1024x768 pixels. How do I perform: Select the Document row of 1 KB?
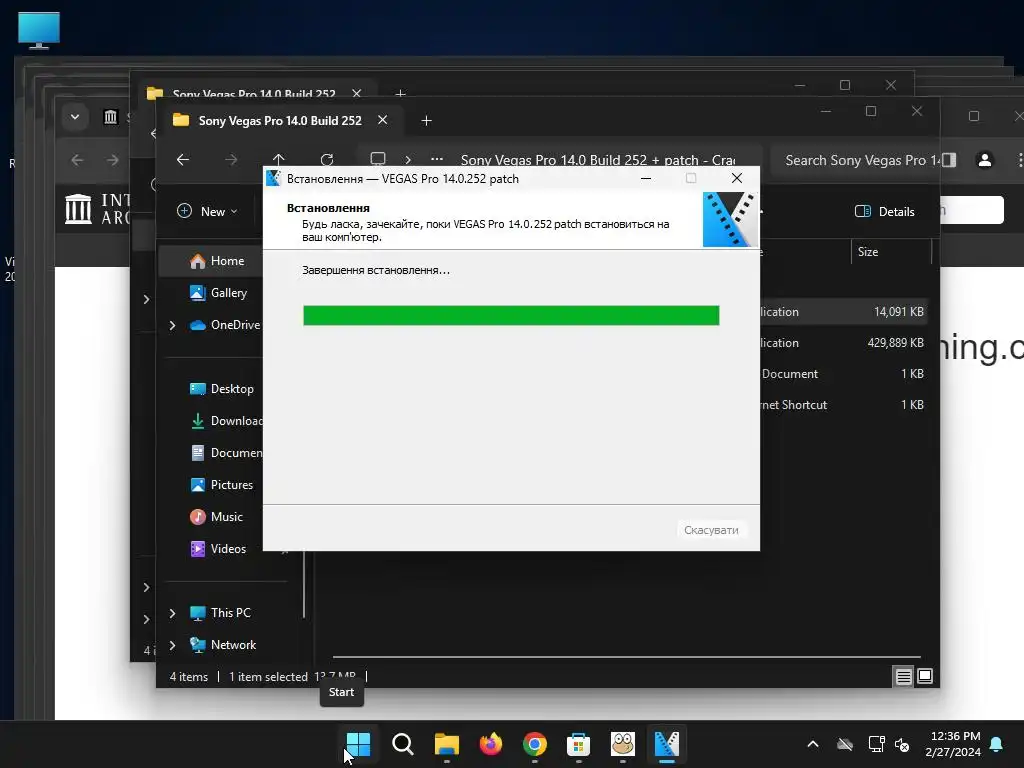842,374
